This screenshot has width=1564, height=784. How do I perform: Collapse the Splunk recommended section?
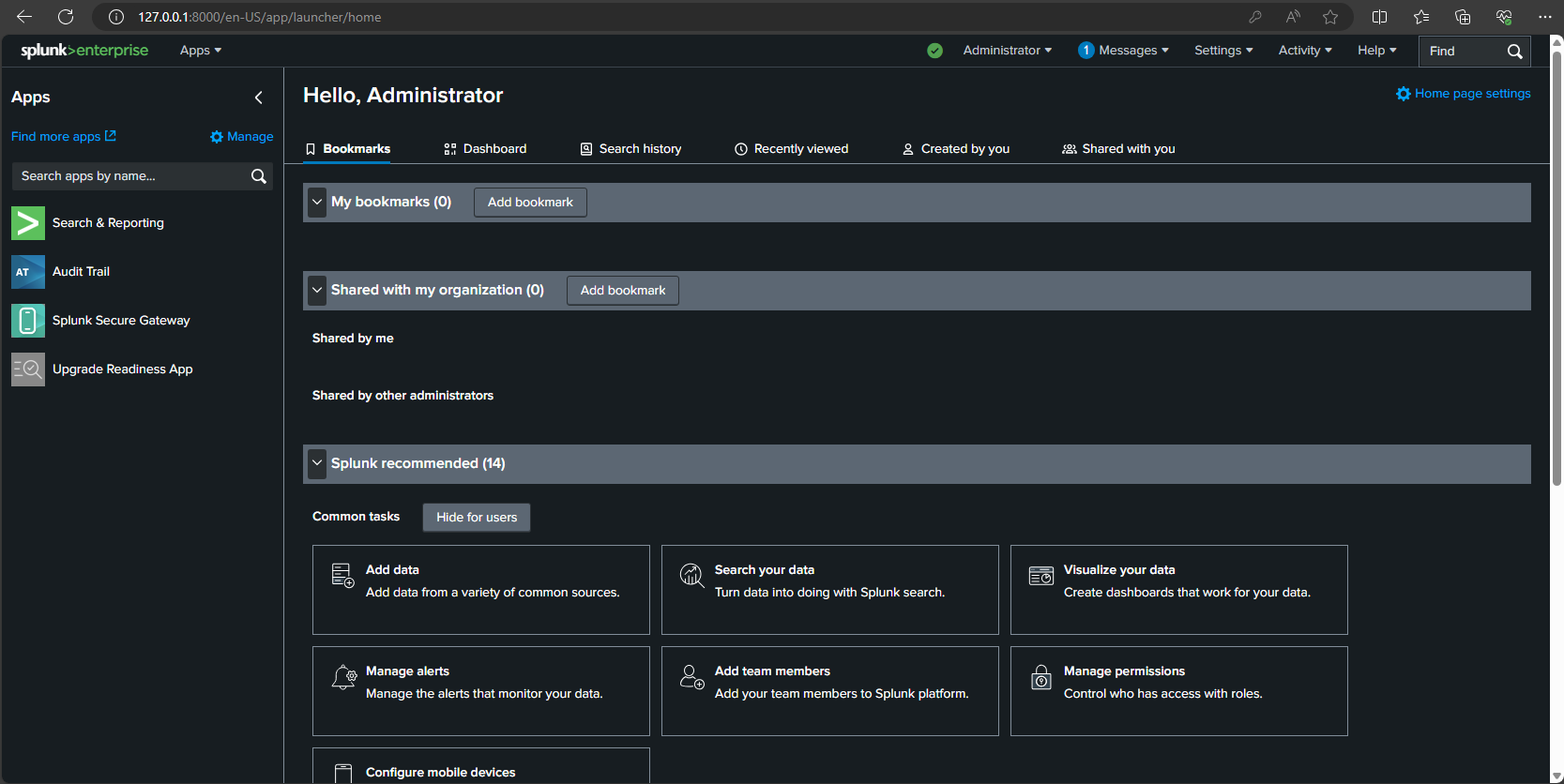[x=317, y=463]
